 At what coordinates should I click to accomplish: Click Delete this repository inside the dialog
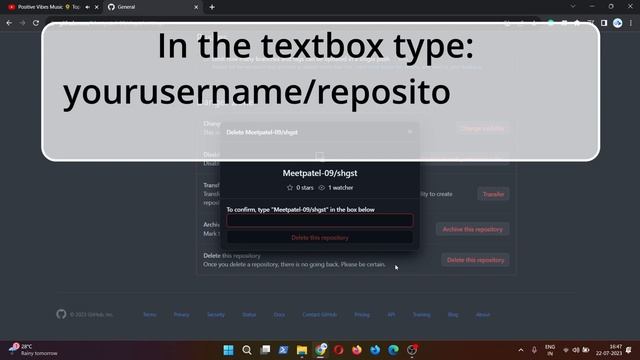(320, 238)
